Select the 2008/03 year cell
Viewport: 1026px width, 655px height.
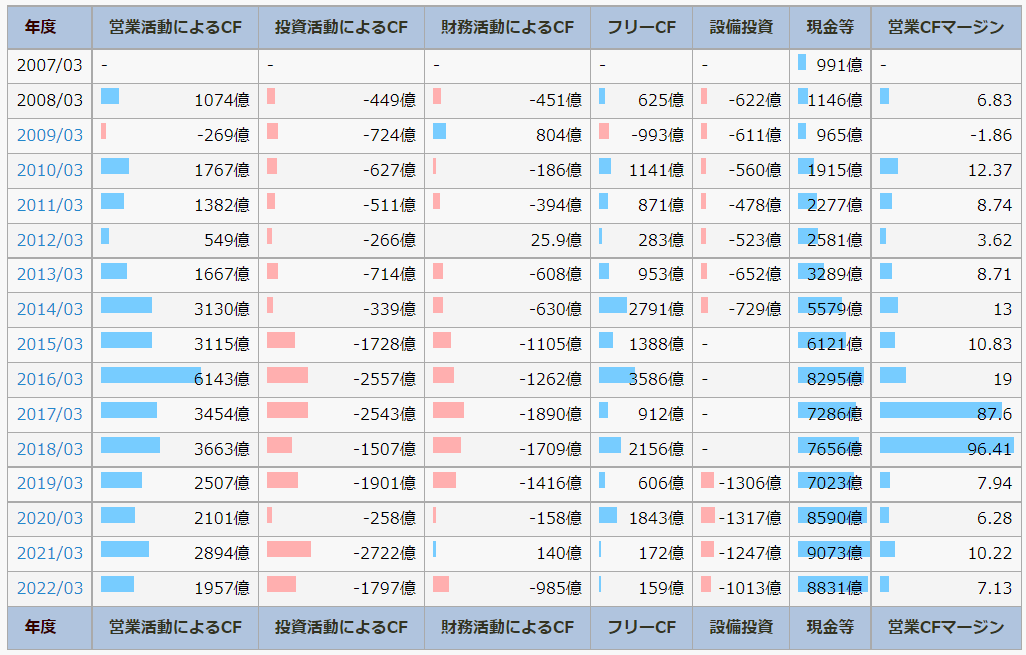(50, 100)
